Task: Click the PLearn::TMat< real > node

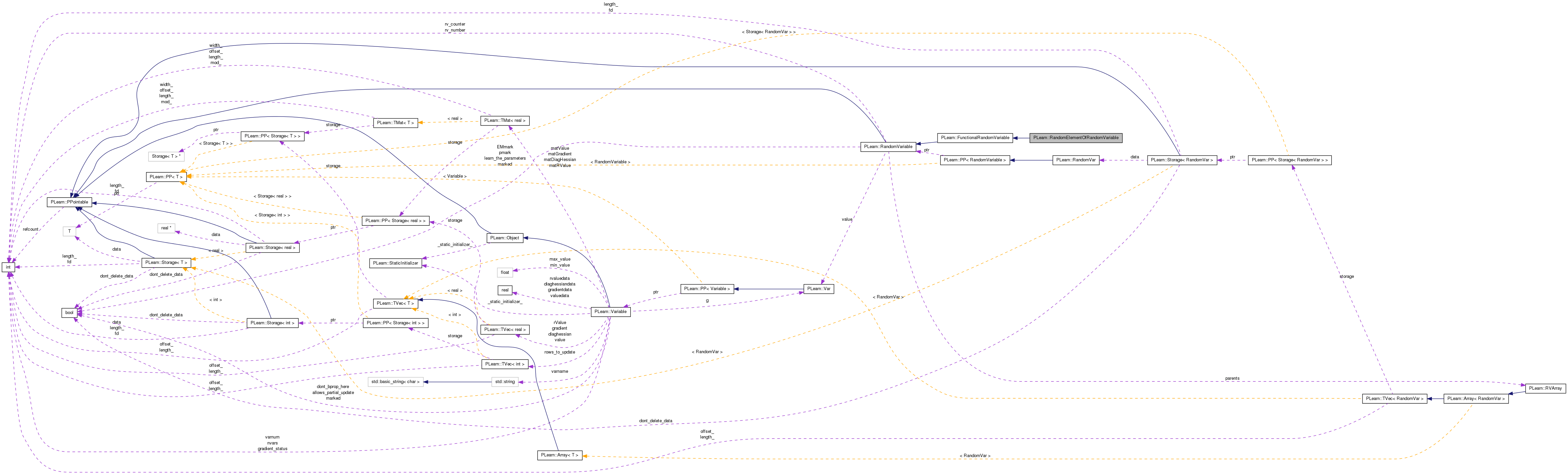Action: pos(505,120)
